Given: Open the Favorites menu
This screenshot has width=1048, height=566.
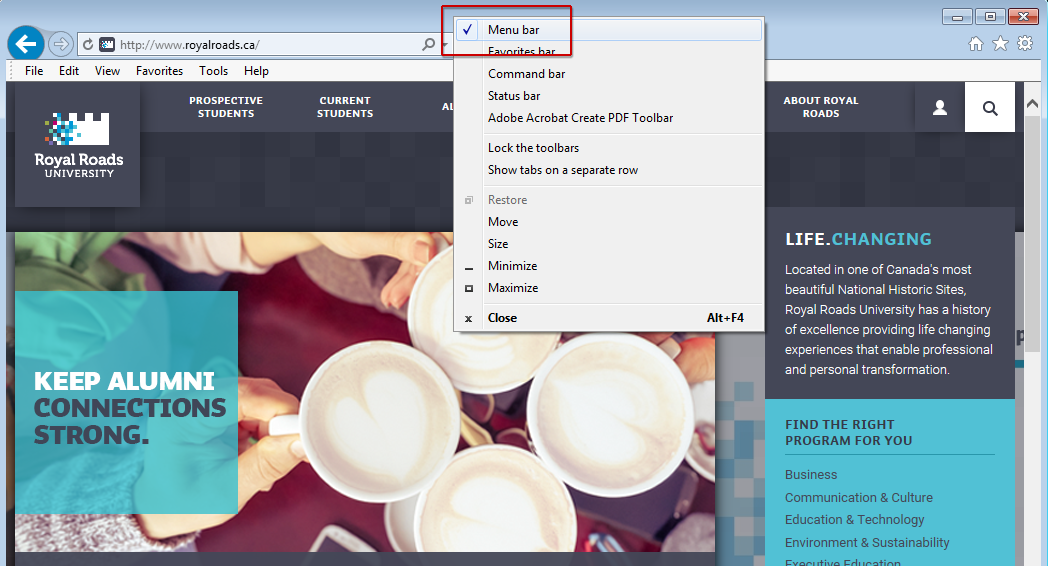Looking at the screenshot, I should (159, 71).
